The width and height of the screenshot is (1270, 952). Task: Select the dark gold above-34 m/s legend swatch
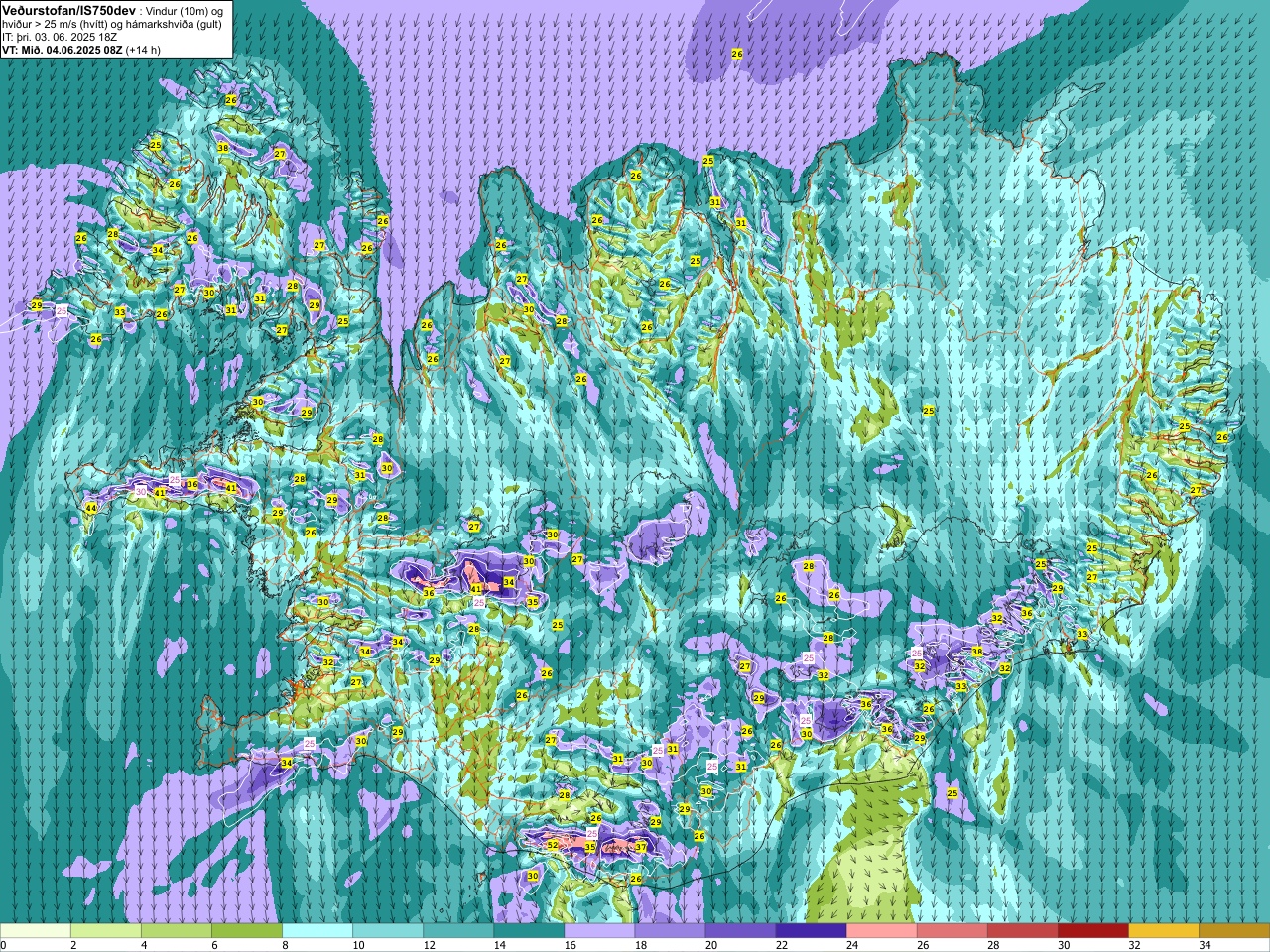coord(1233,931)
